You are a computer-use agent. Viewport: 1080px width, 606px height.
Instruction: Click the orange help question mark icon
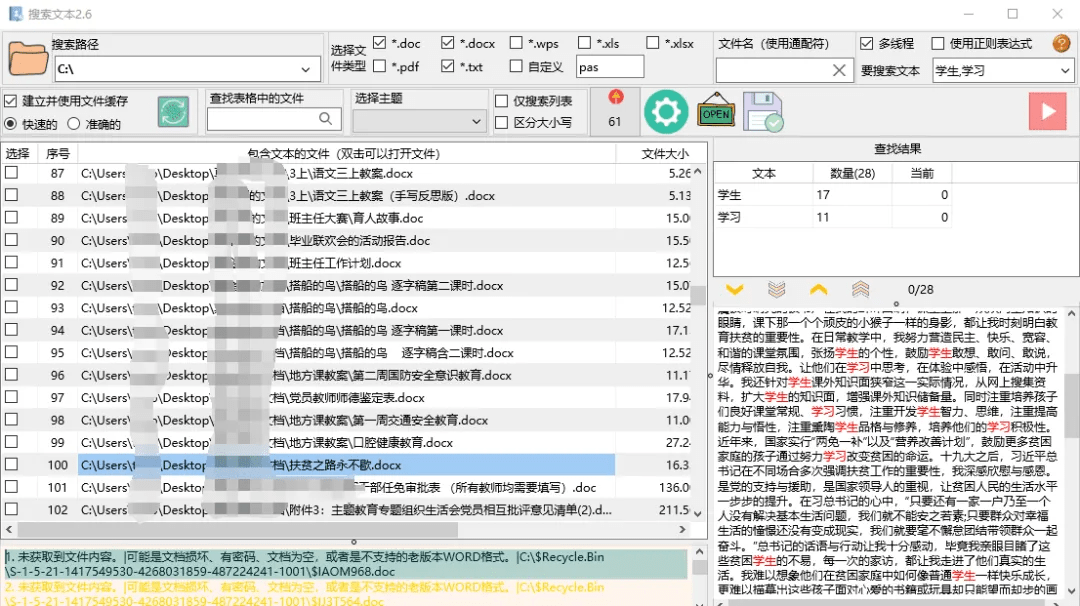1061,43
